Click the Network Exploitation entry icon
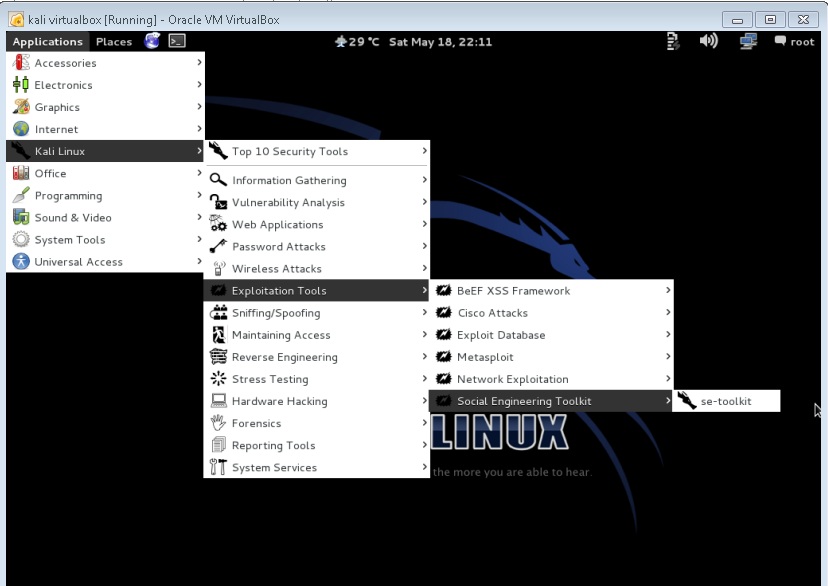 point(444,379)
